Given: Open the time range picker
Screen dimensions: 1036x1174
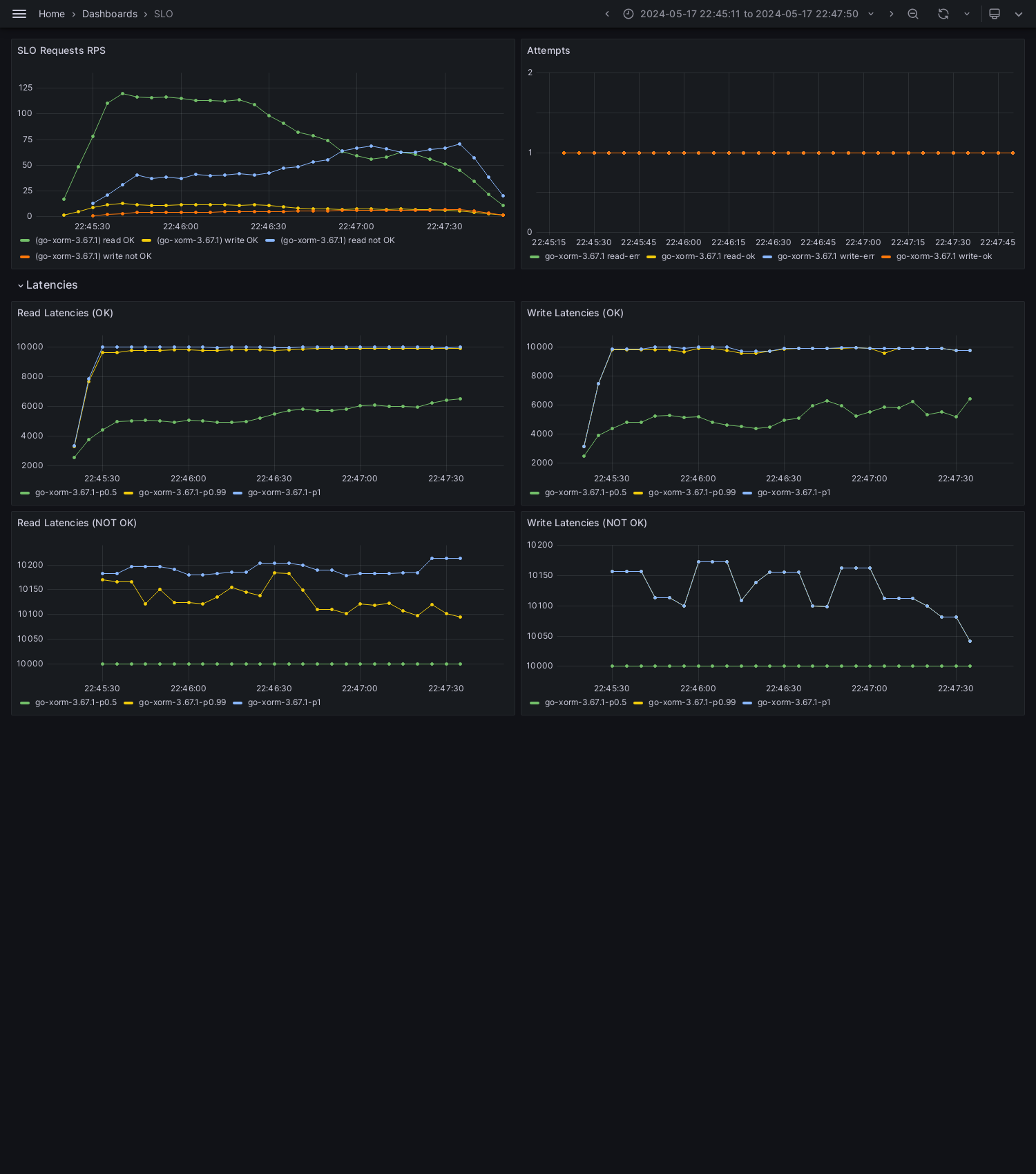Looking at the screenshot, I should (x=749, y=14).
